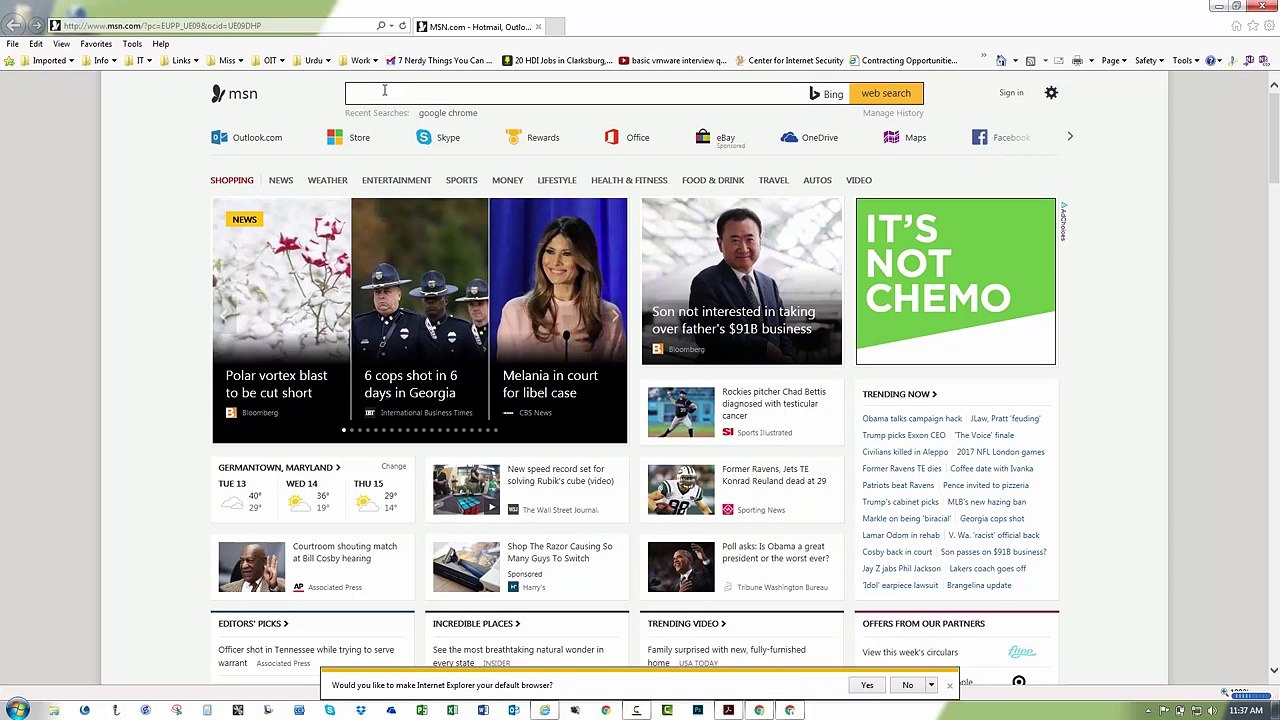Open the Safety dropdown in command bar
1280x720 pixels.
click(1149, 61)
